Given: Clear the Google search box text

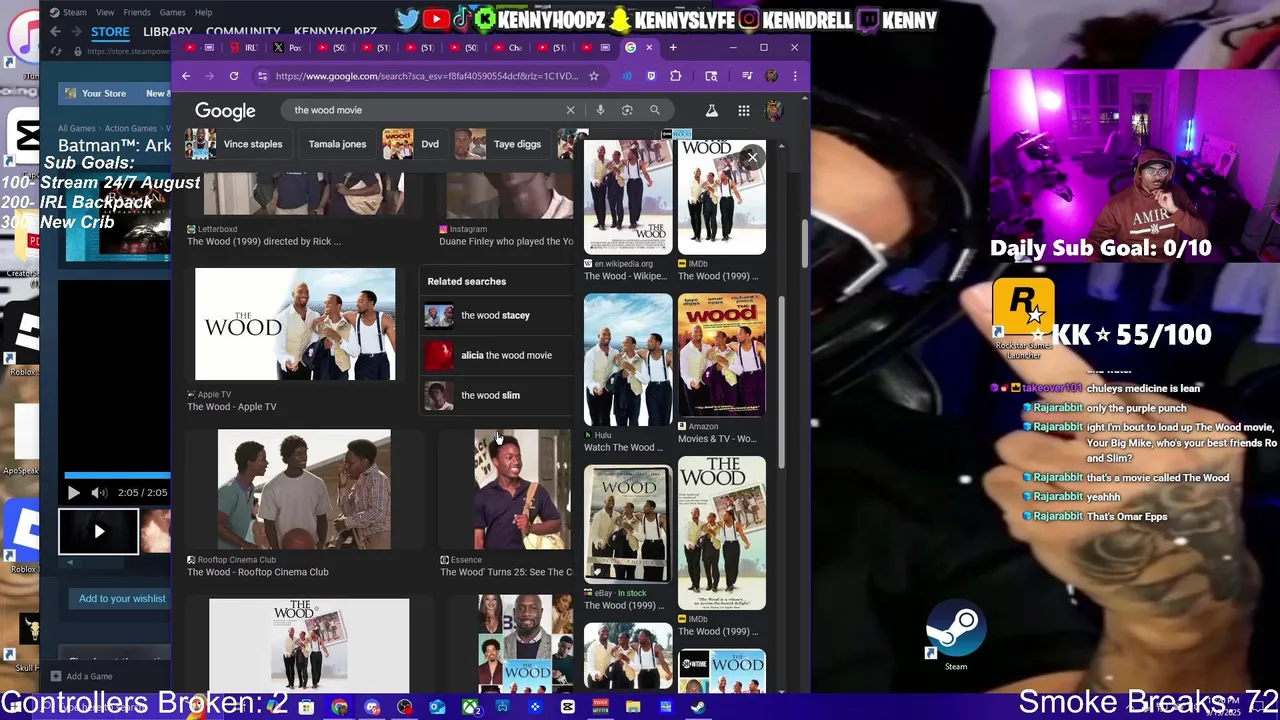Looking at the screenshot, I should 570,110.
